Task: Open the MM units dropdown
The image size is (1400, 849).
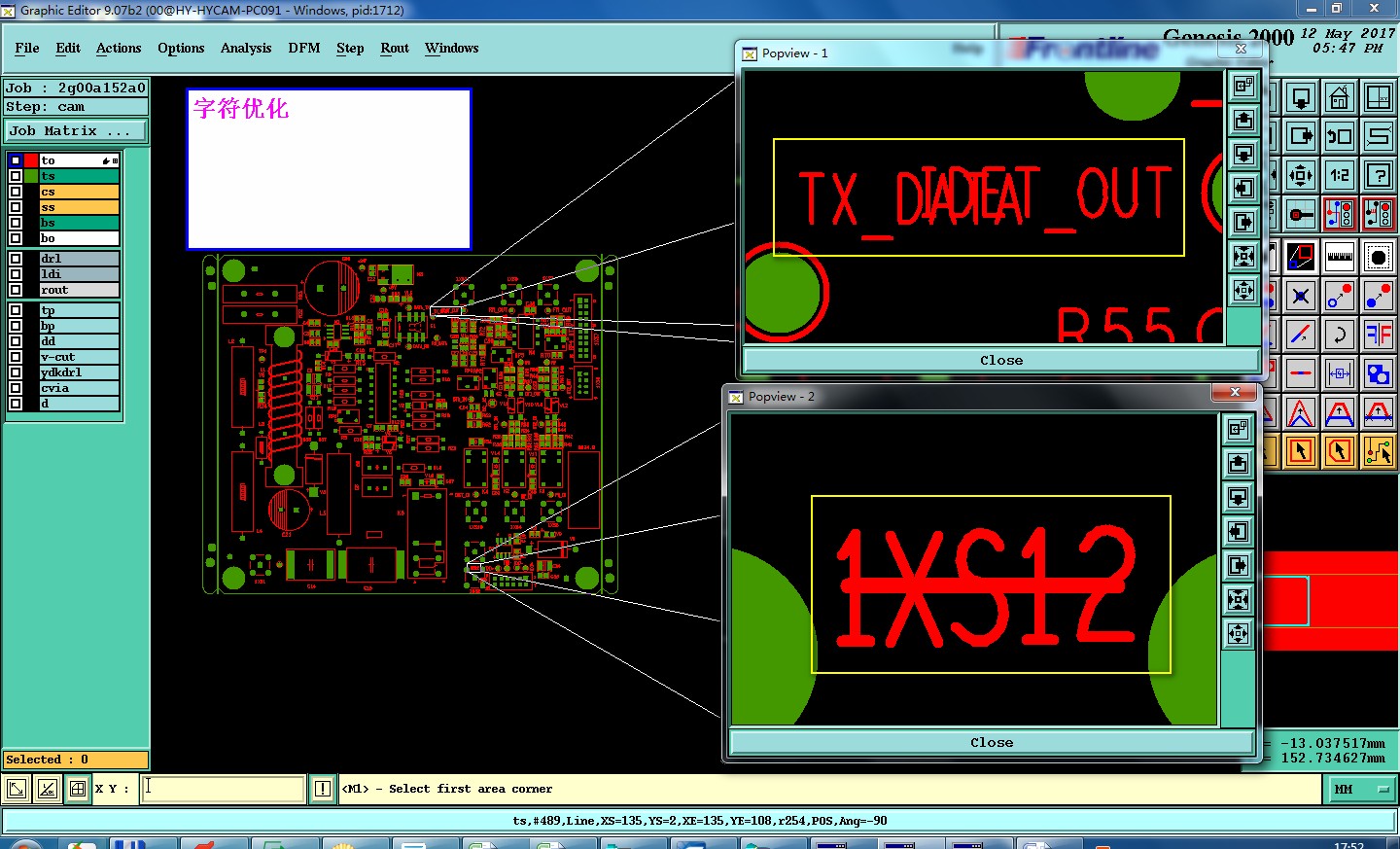Action: [x=1361, y=789]
